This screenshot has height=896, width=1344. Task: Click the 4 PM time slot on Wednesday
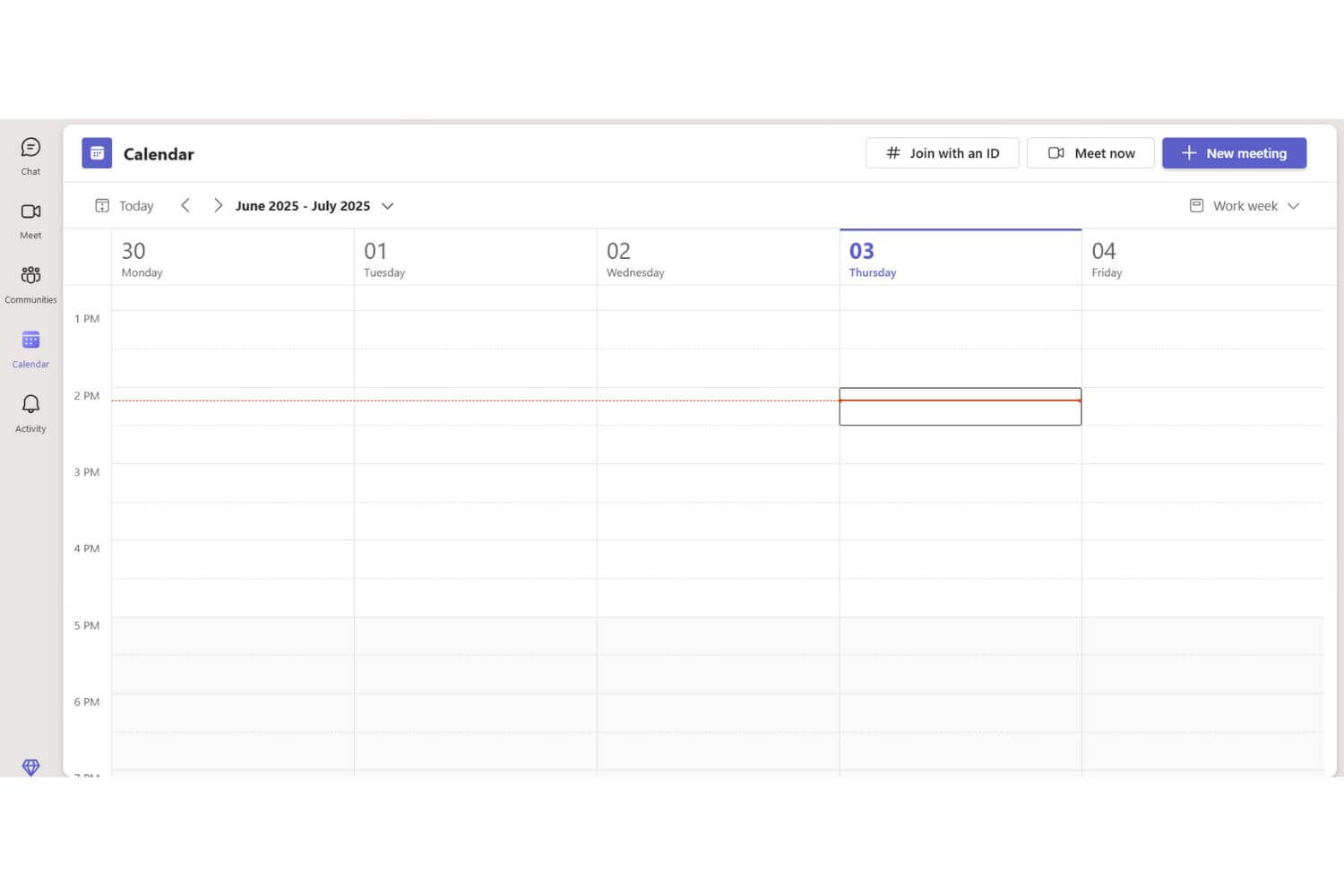point(718,559)
